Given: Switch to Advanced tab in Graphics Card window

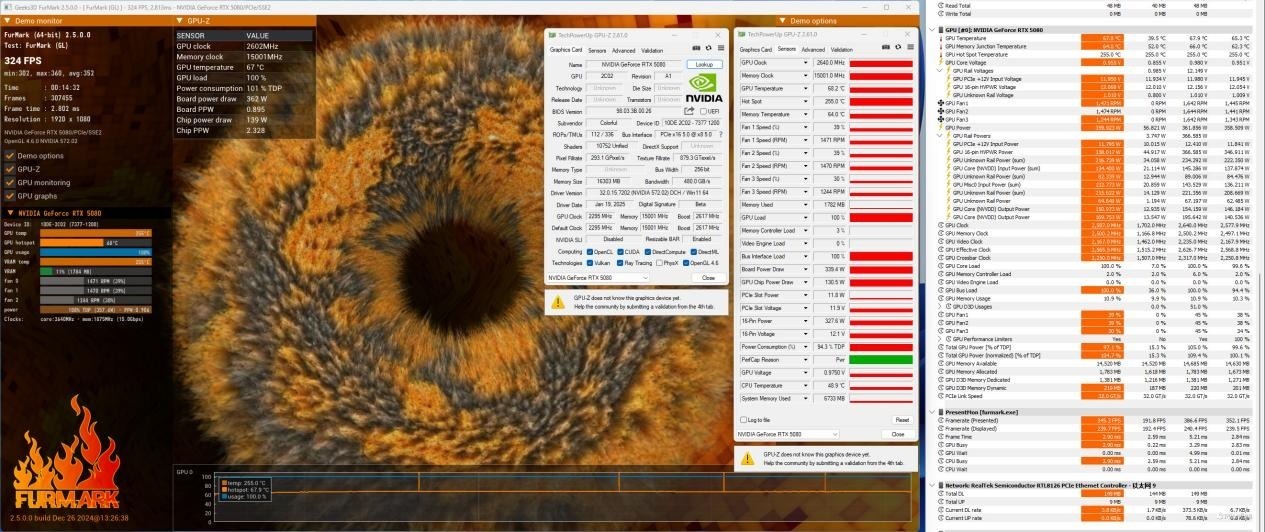Looking at the screenshot, I should click(x=623, y=50).
